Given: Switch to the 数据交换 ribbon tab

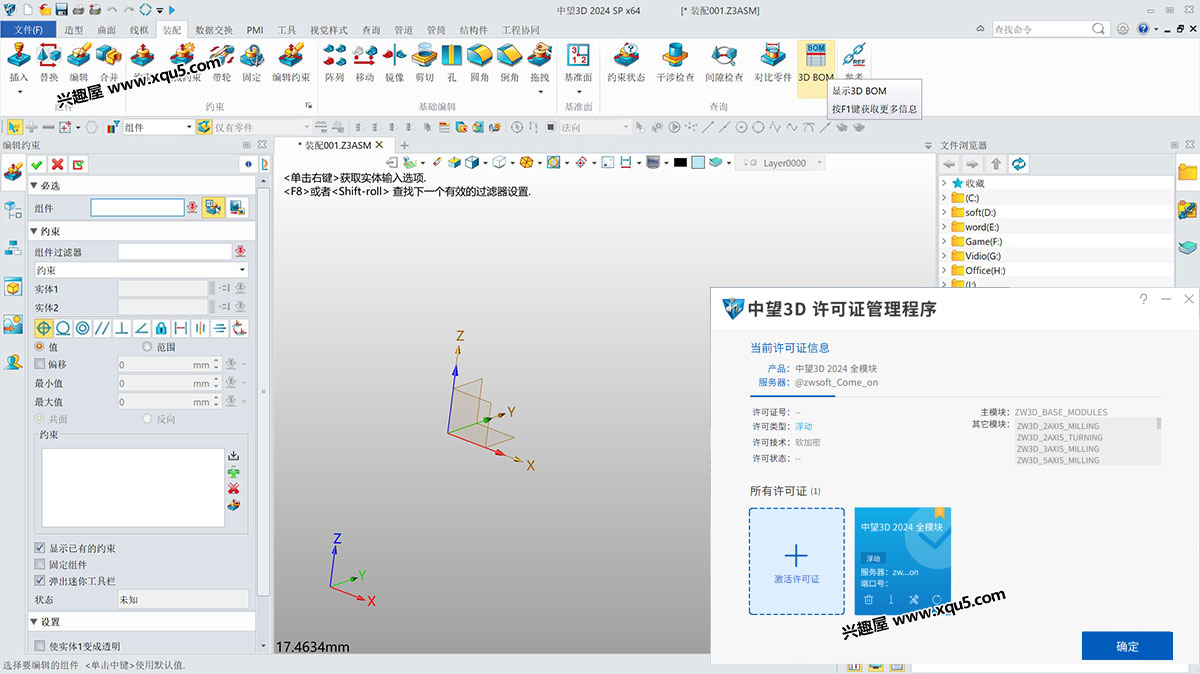Looking at the screenshot, I should (214, 30).
